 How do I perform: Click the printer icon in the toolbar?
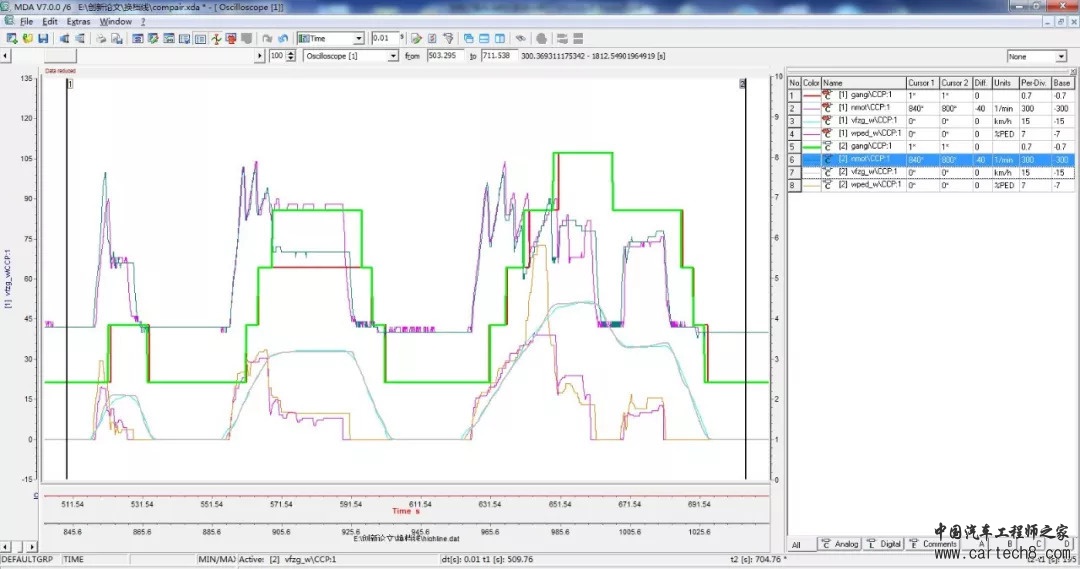pyautogui.click(x=101, y=38)
